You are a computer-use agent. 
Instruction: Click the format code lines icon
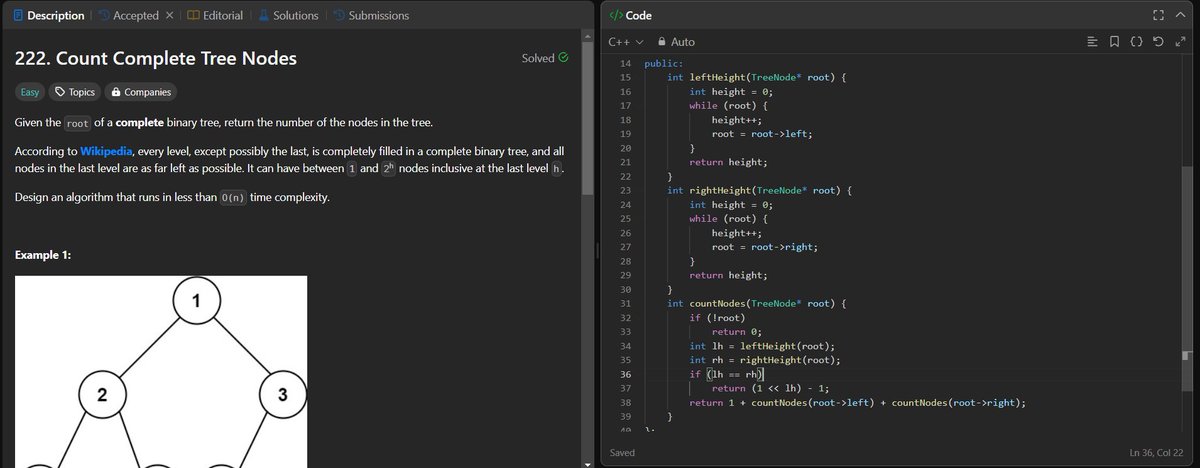pyautogui.click(x=1092, y=42)
